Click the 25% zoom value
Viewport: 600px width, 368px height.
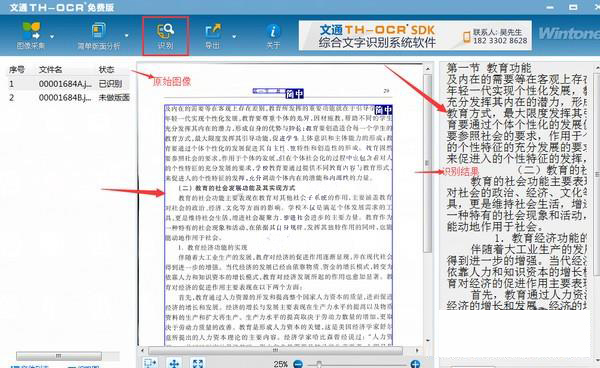(281, 364)
